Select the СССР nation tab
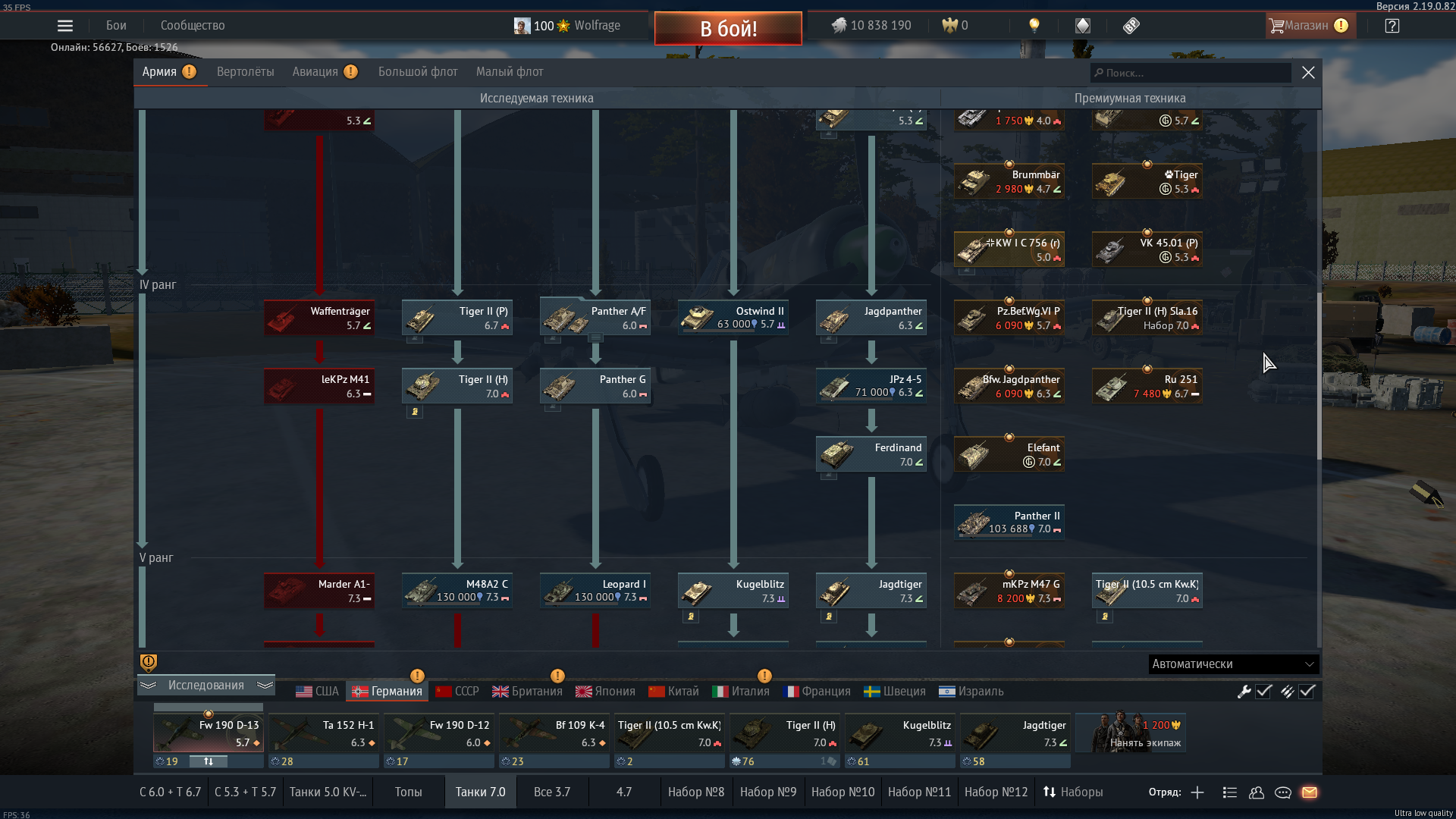 (x=457, y=692)
